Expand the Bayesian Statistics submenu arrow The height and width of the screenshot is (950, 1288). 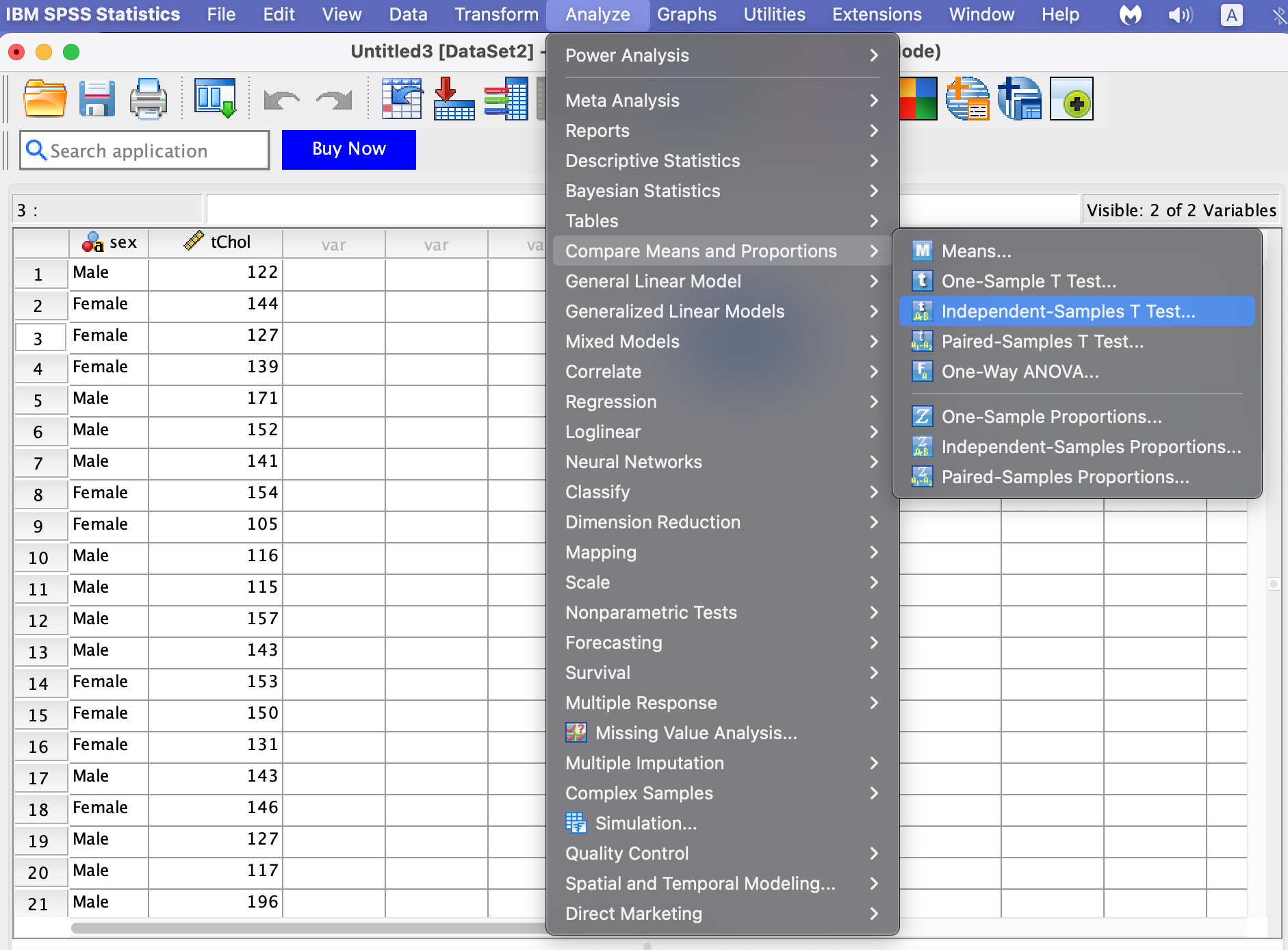874,190
